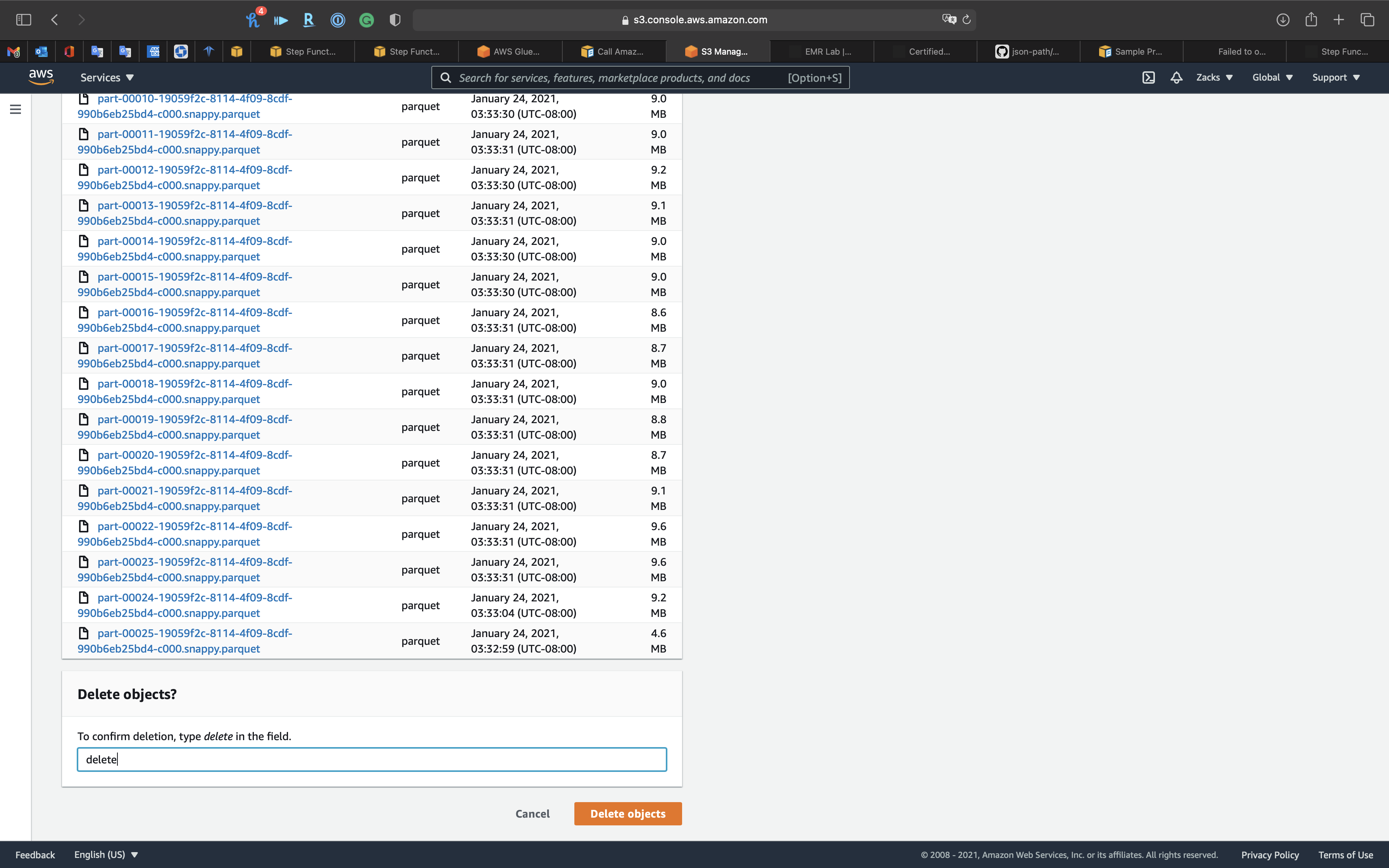Screen dimensions: 1389x868
Task: Expand the Services dropdown menu
Action: (107, 77)
